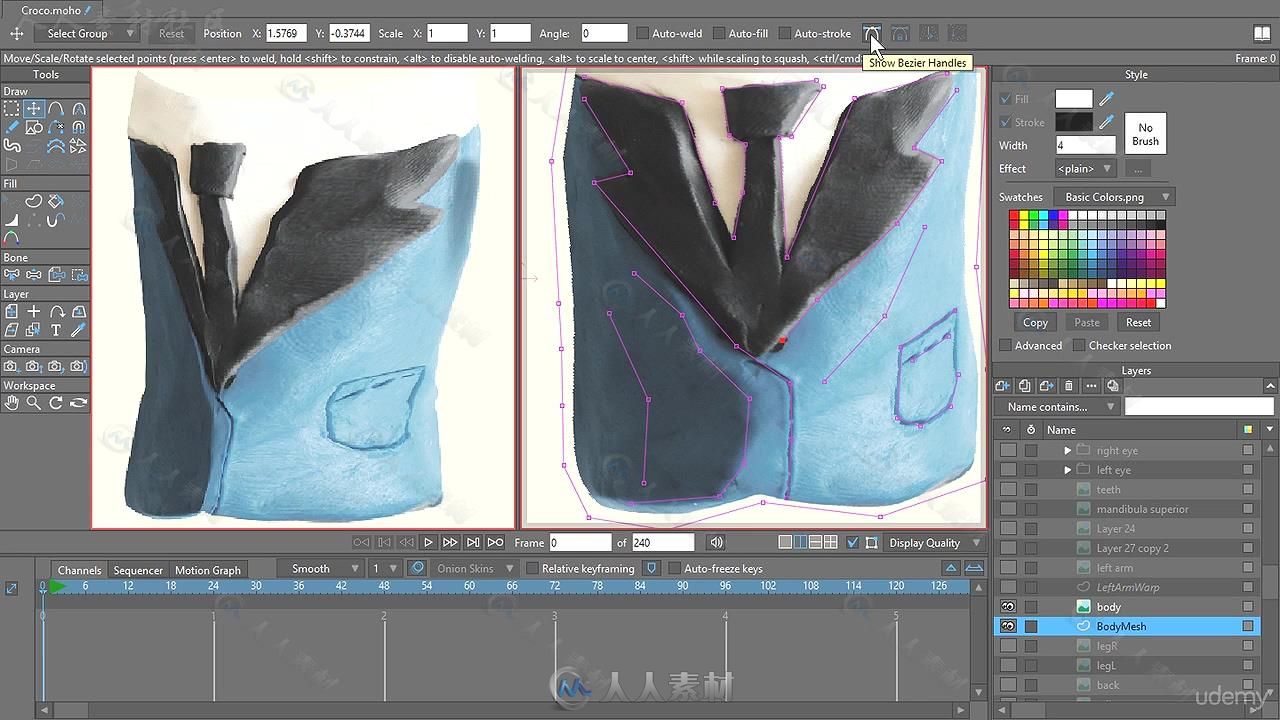
Task: Enable Auto-freeze keys checkbox
Action: click(x=674, y=569)
